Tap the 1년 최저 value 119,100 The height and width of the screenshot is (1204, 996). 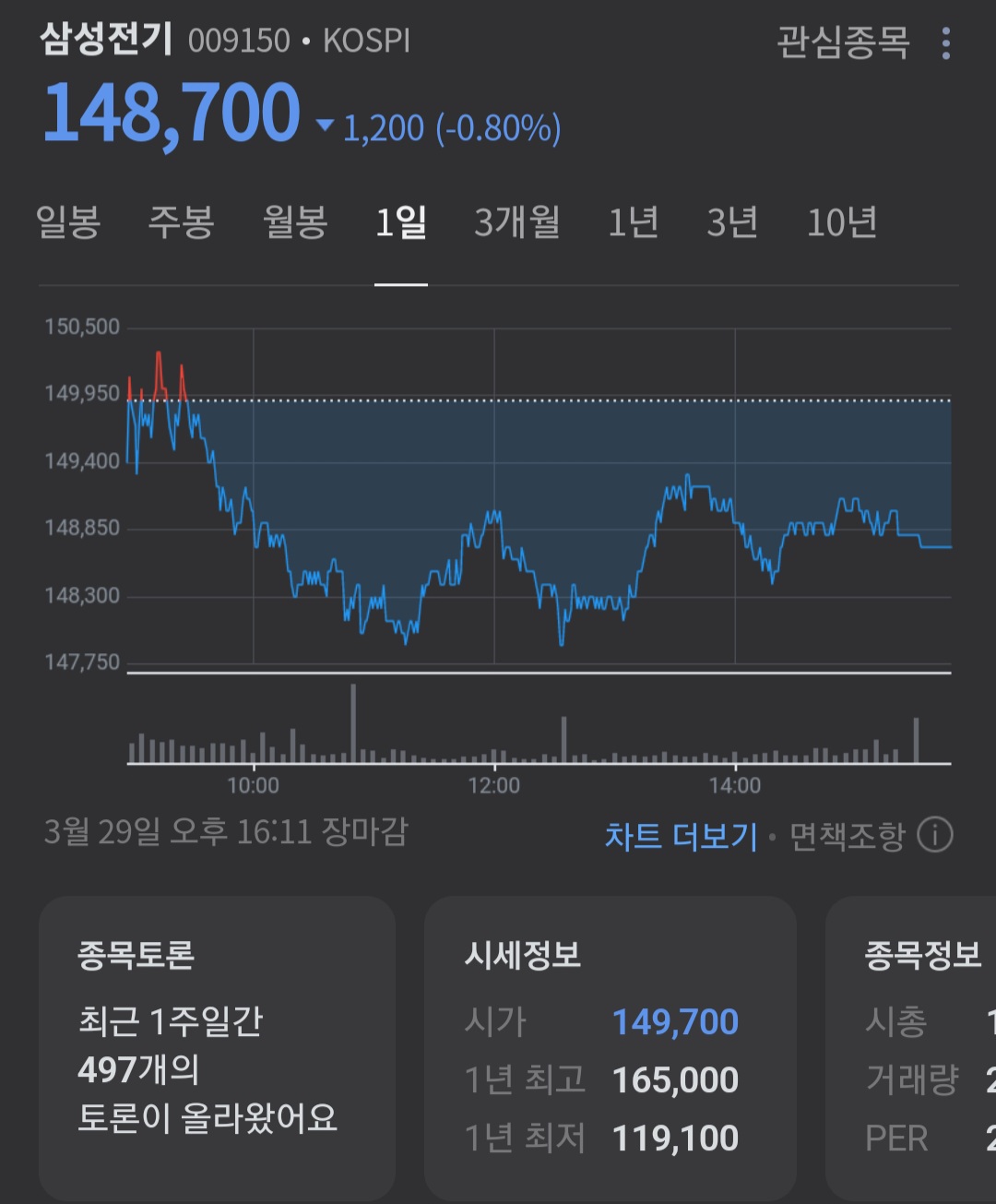click(675, 1138)
